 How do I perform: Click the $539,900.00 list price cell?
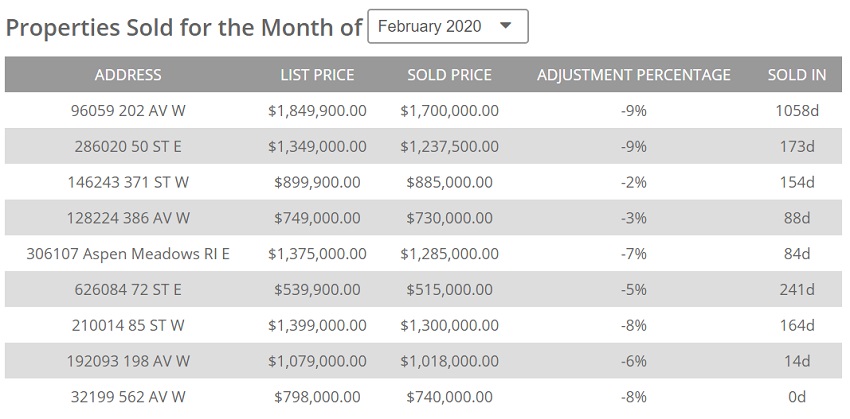pyautogui.click(x=317, y=290)
